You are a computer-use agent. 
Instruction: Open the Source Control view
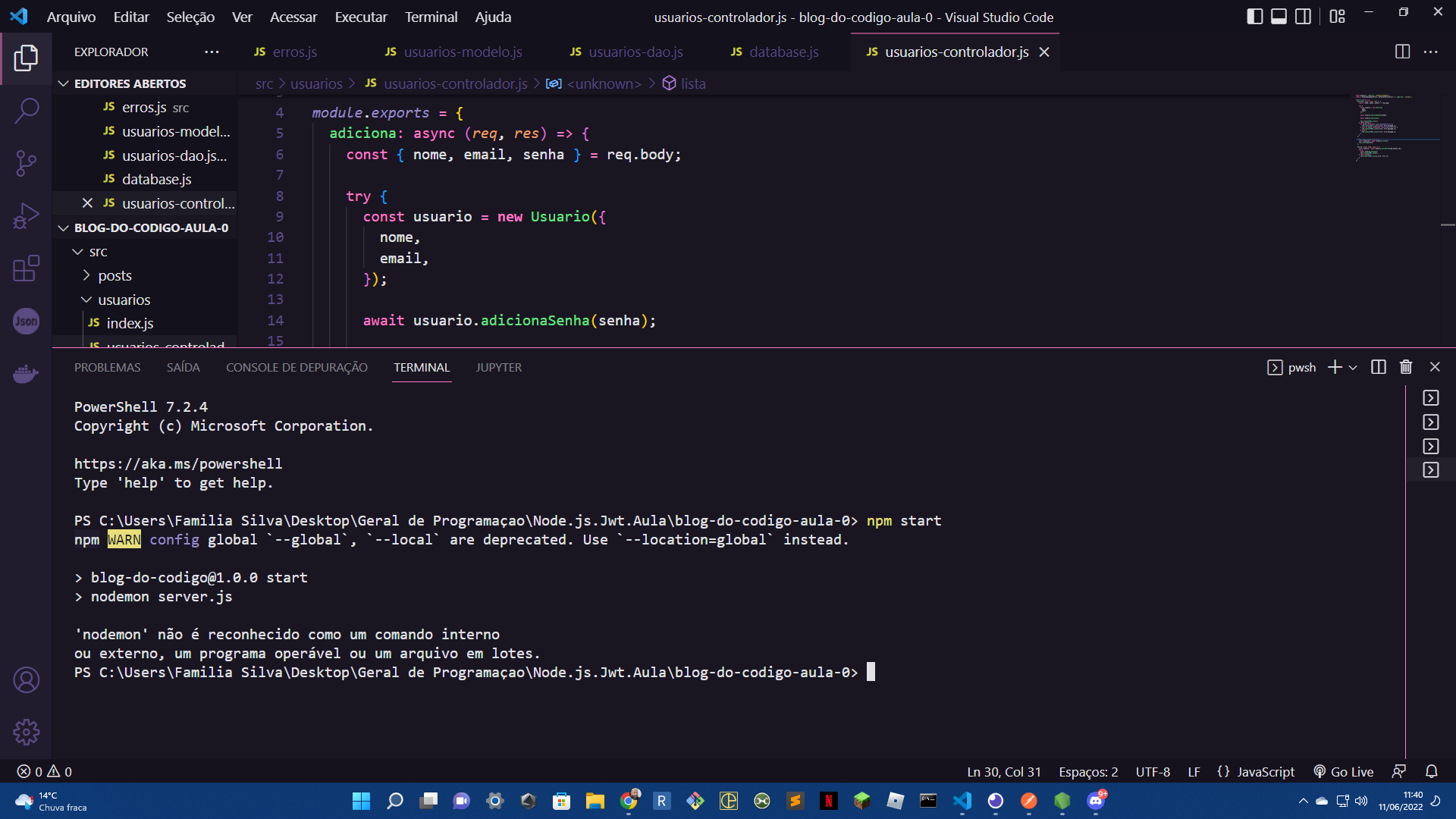26,163
